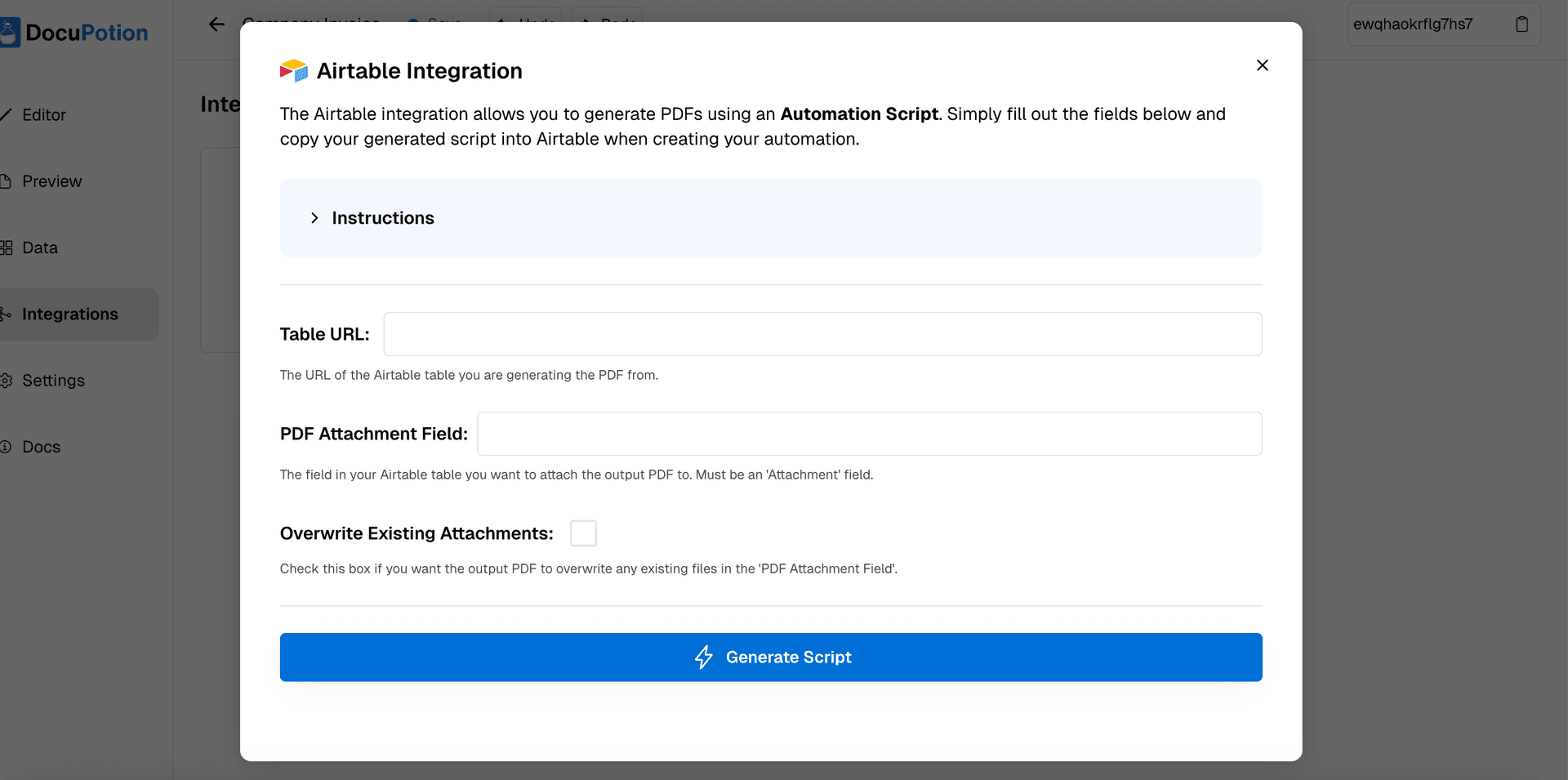Viewport: 1568px width, 780px height.
Task: Toggle the Overwrite Existing Attachments checkbox off
Action: 583,533
